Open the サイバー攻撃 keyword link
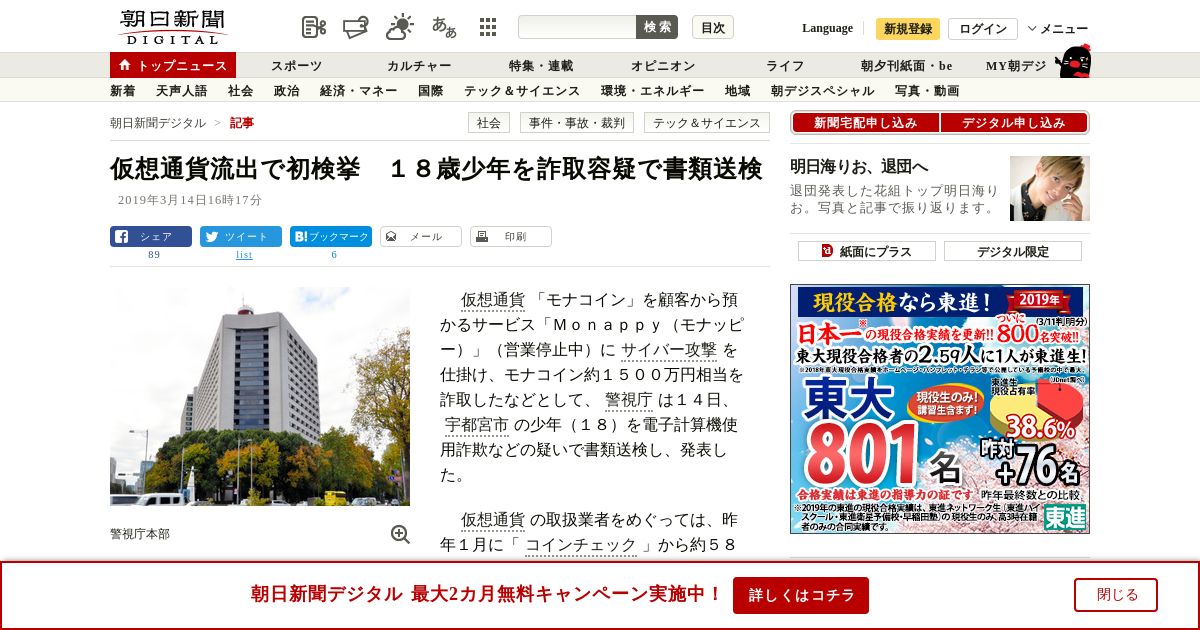The image size is (1200, 630). [x=669, y=350]
